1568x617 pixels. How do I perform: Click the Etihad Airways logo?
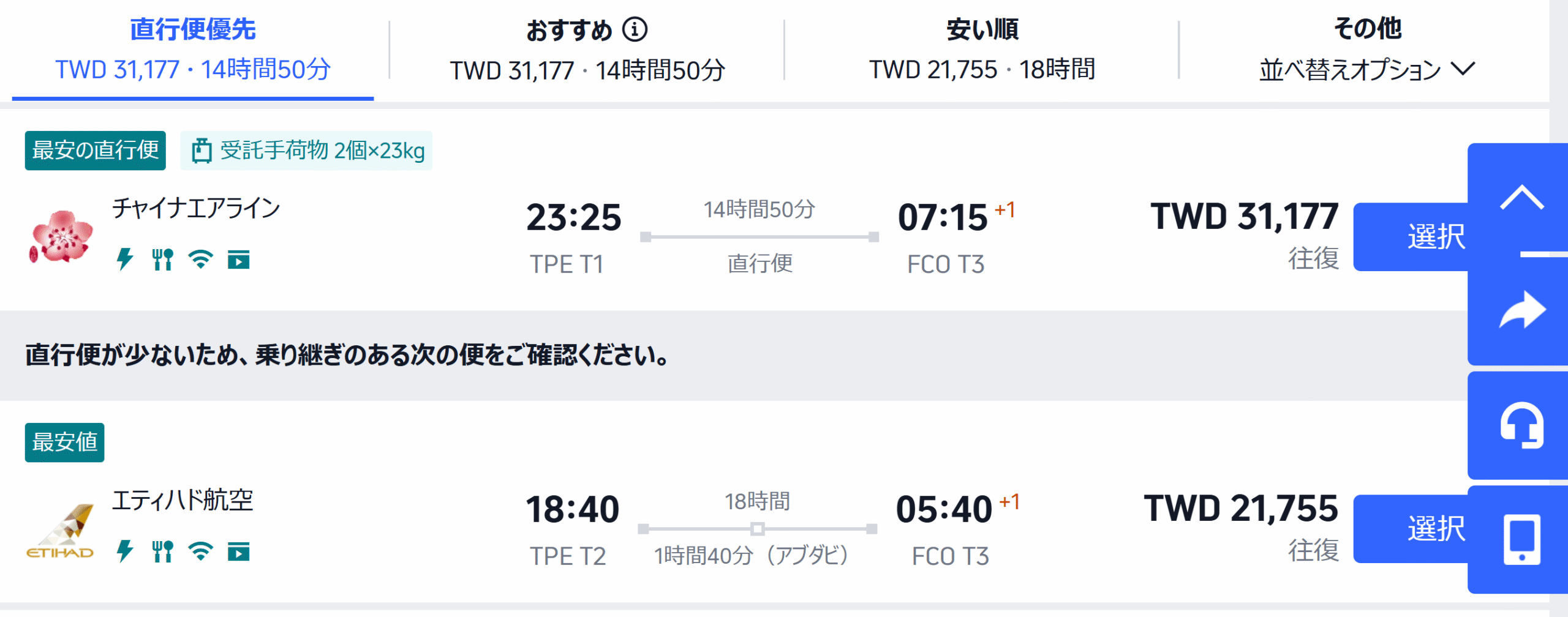pyautogui.click(x=61, y=531)
